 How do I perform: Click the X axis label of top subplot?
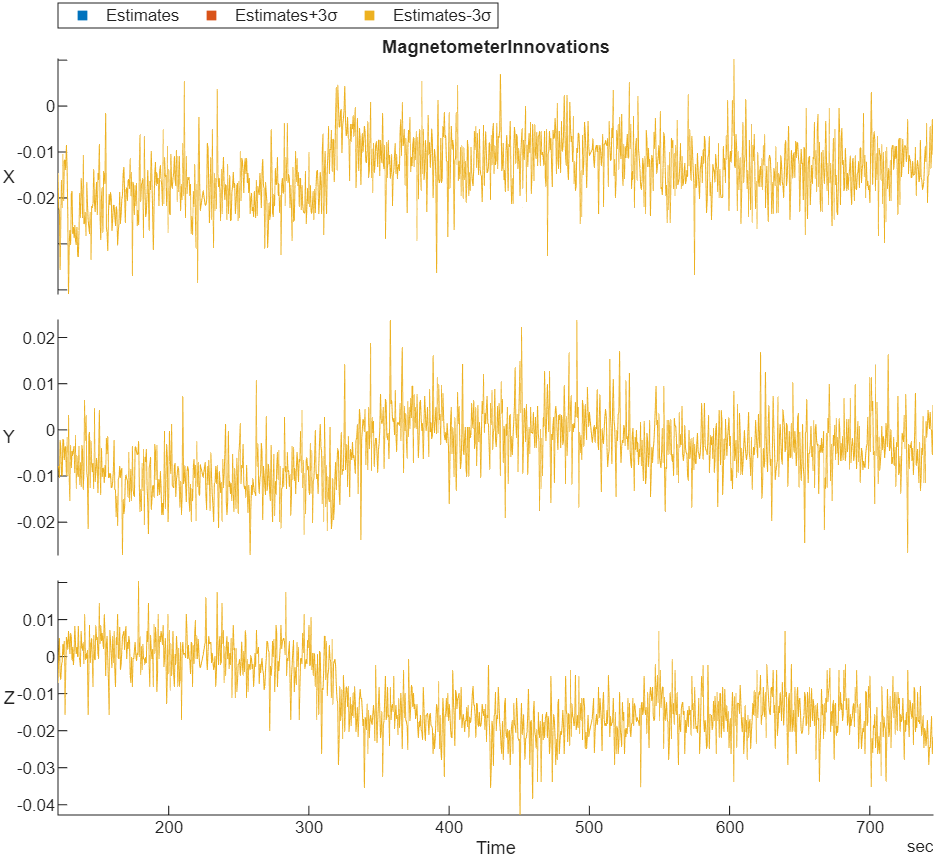pos(9,177)
